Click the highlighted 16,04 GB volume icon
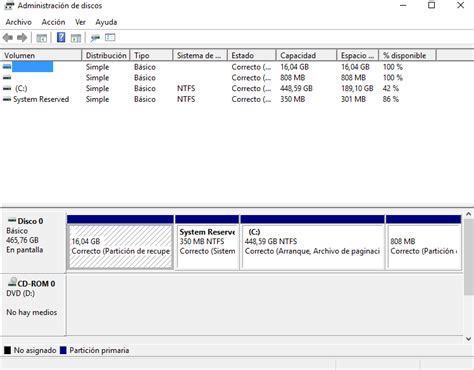This screenshot has width=474, height=370. pos(7,67)
